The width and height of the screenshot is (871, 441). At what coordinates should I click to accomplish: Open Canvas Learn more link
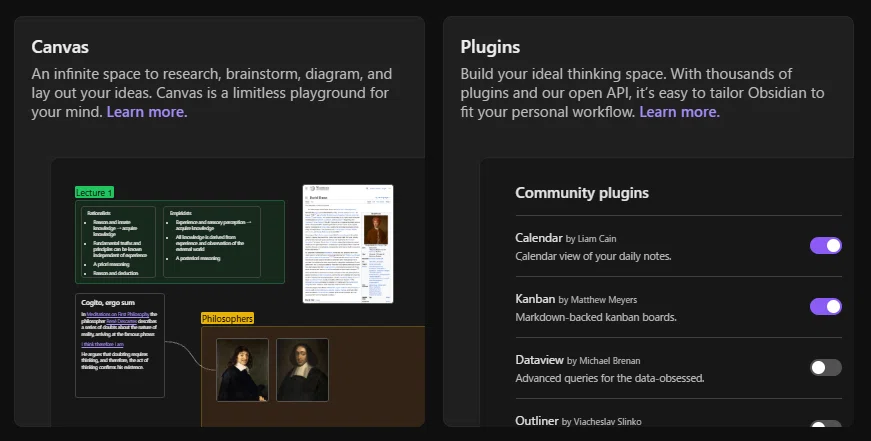pos(147,112)
